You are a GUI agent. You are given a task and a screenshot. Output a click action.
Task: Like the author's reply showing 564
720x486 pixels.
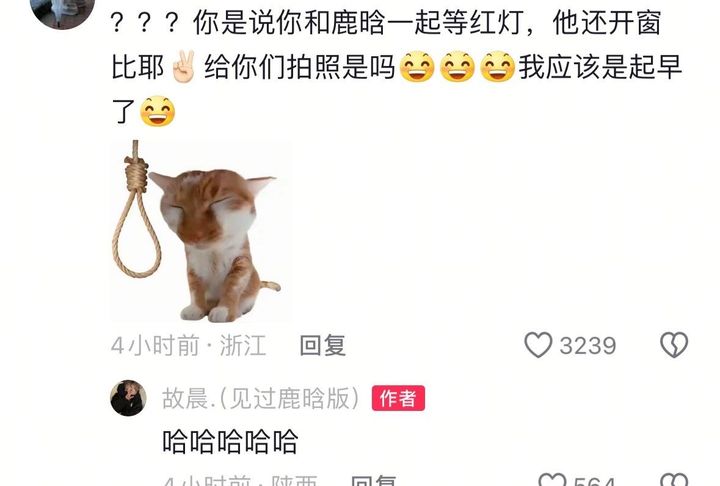pos(552,480)
